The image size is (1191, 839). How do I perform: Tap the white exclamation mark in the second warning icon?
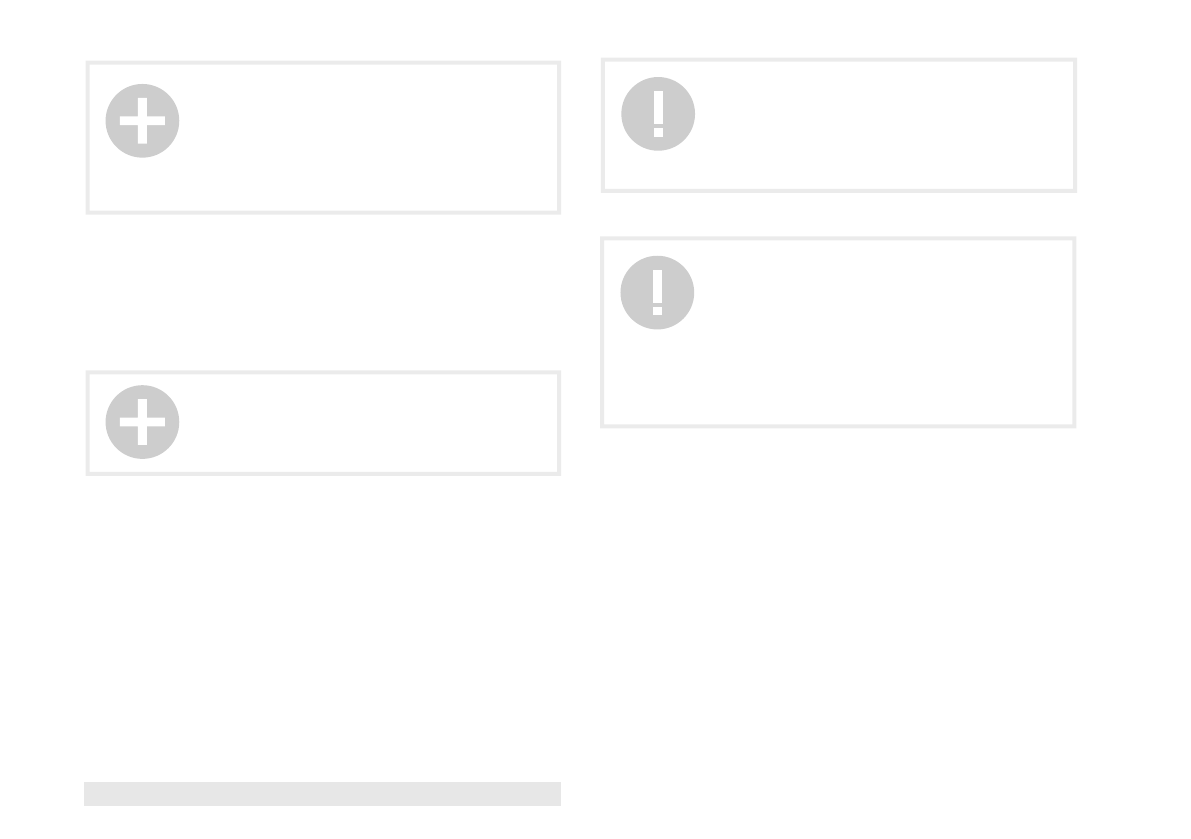pos(657,293)
